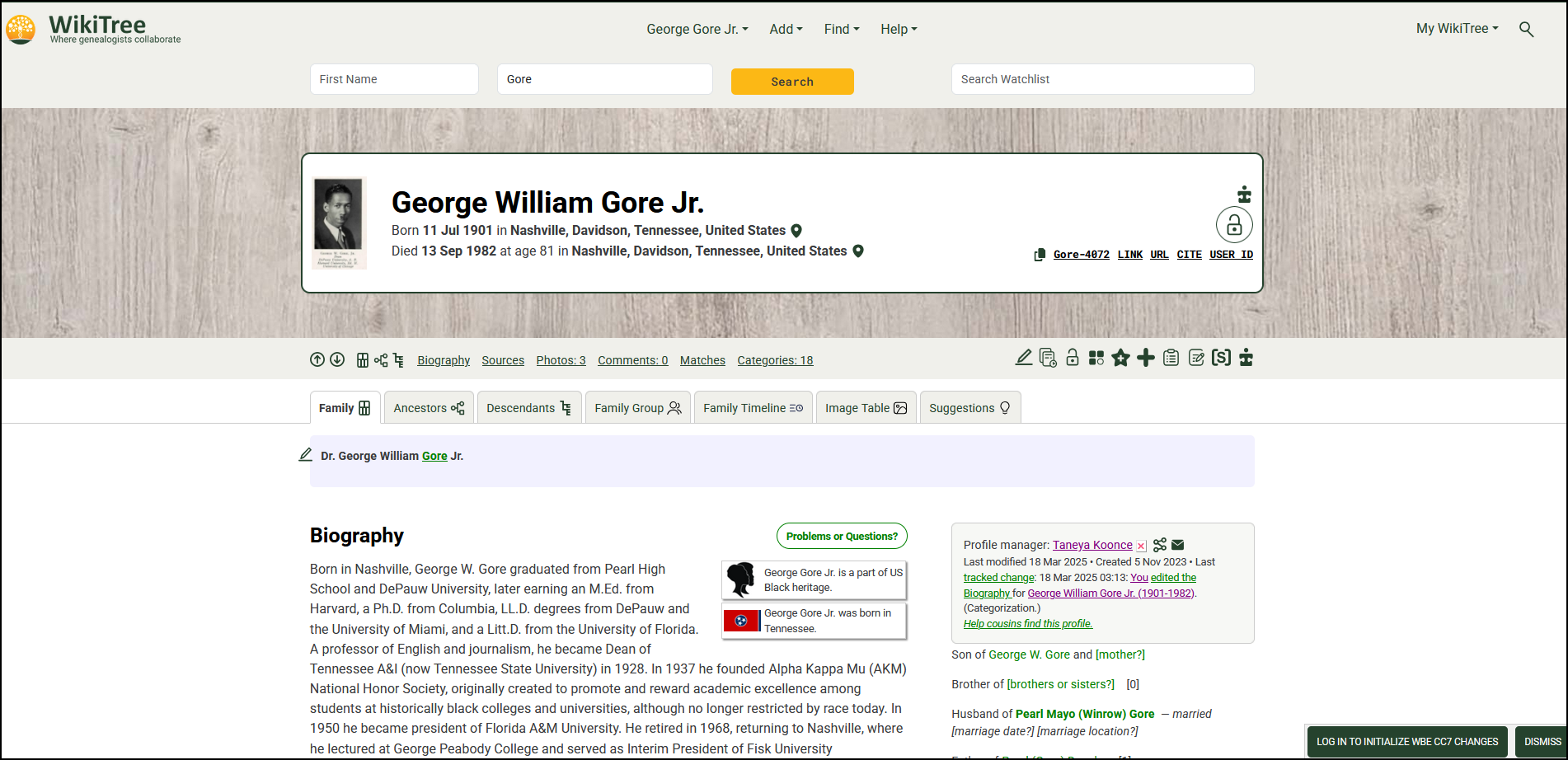Open Help cousins find this profile link

1028,624
